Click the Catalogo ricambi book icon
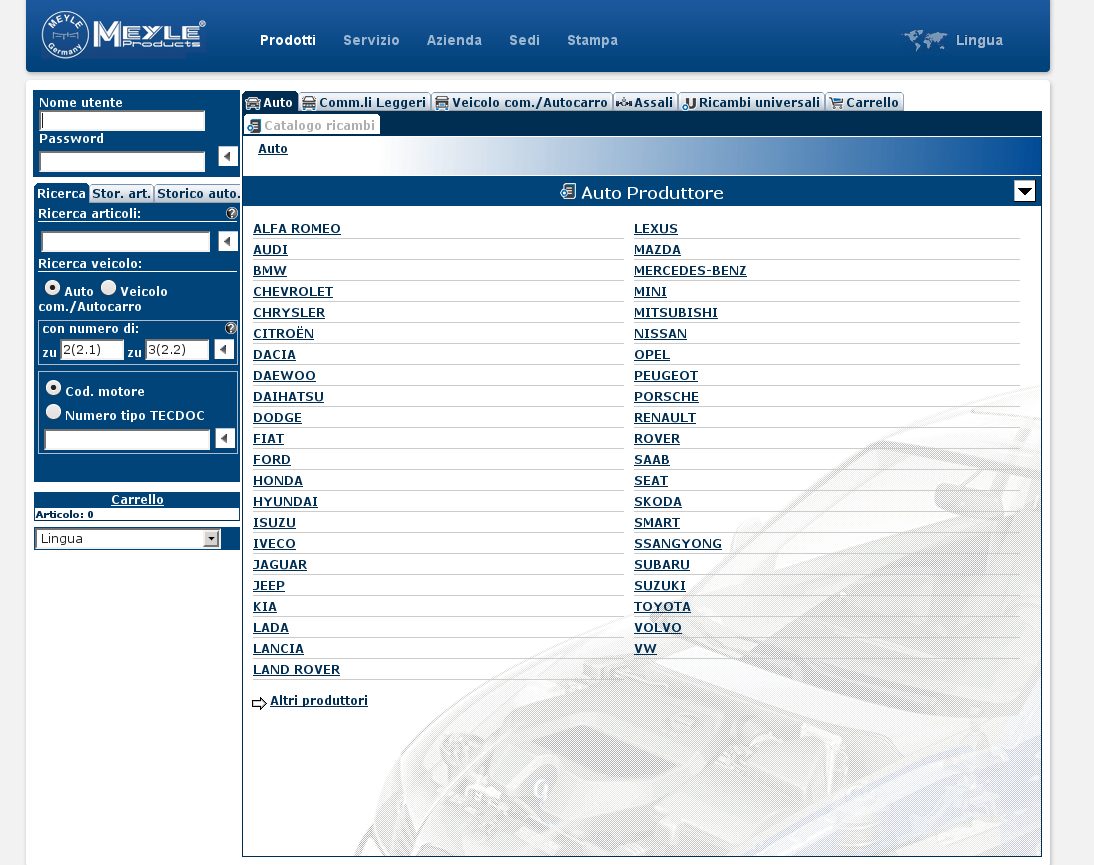This screenshot has width=1094, height=865. coord(254,126)
